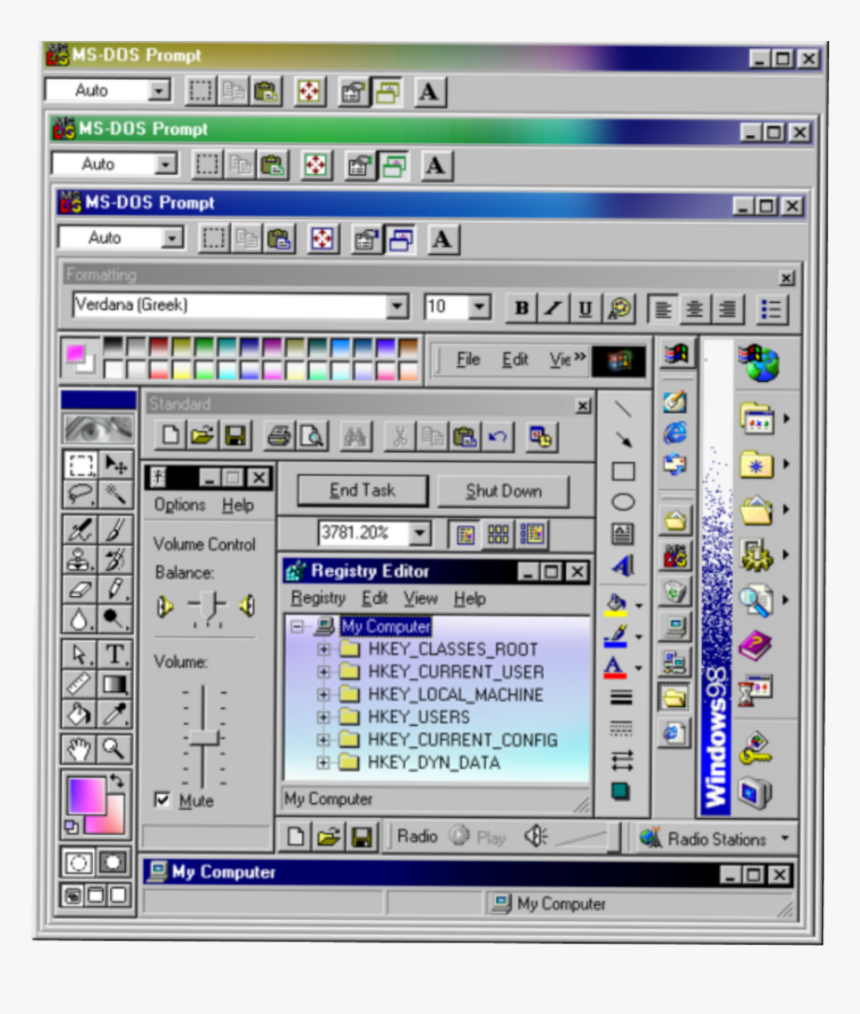Image resolution: width=860 pixels, height=1014 pixels.
Task: Open the Radio Stations dropdown
Action: (785, 838)
